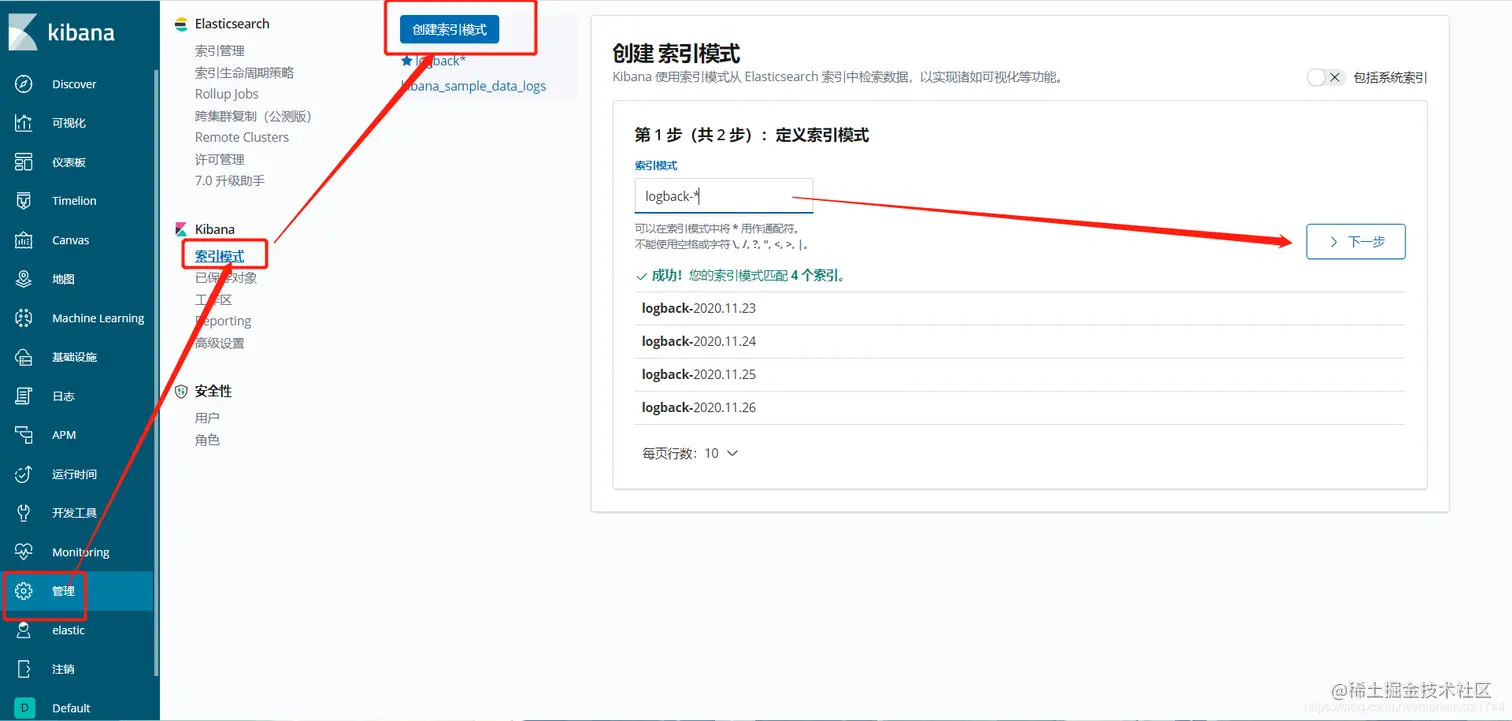Open Discover compass icon
The width and height of the screenshot is (1512, 721).
click(24, 84)
